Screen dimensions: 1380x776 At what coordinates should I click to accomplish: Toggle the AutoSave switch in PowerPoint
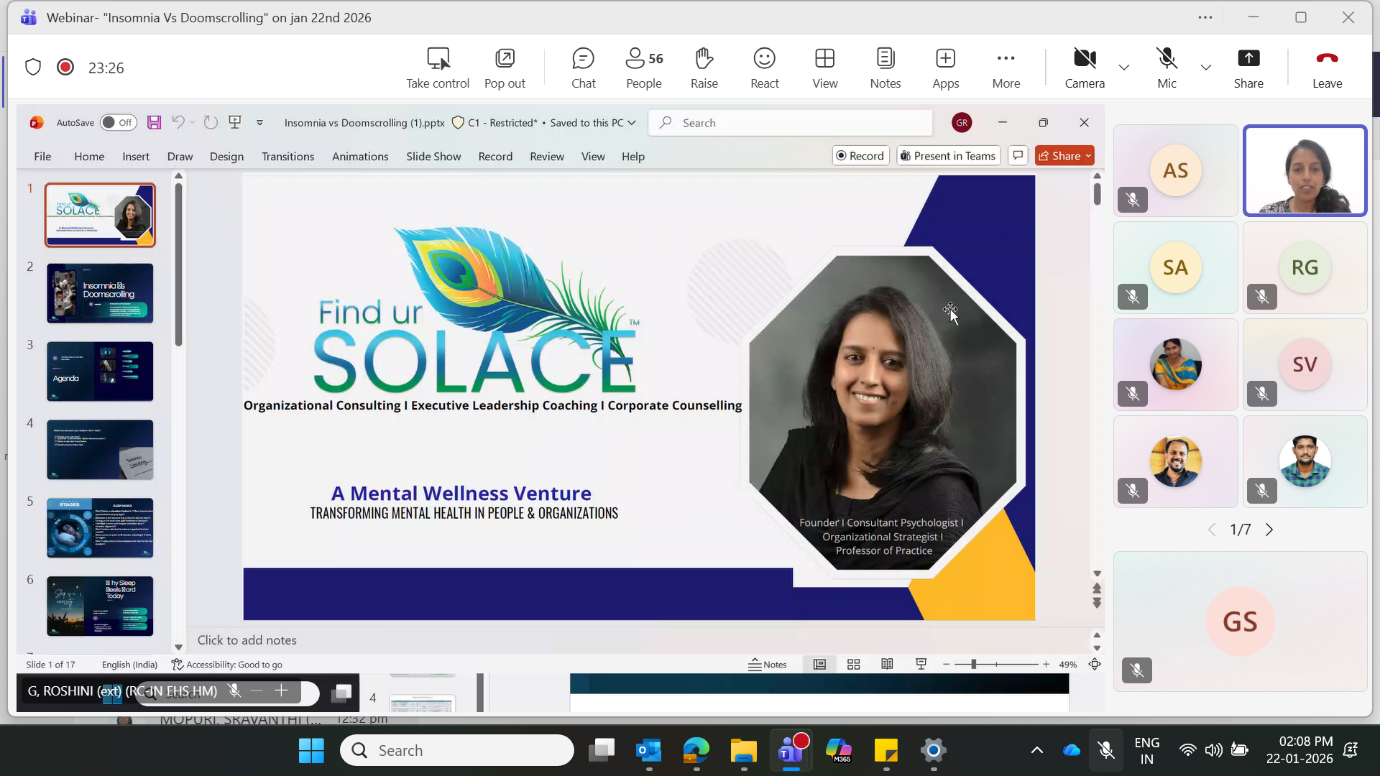point(118,123)
